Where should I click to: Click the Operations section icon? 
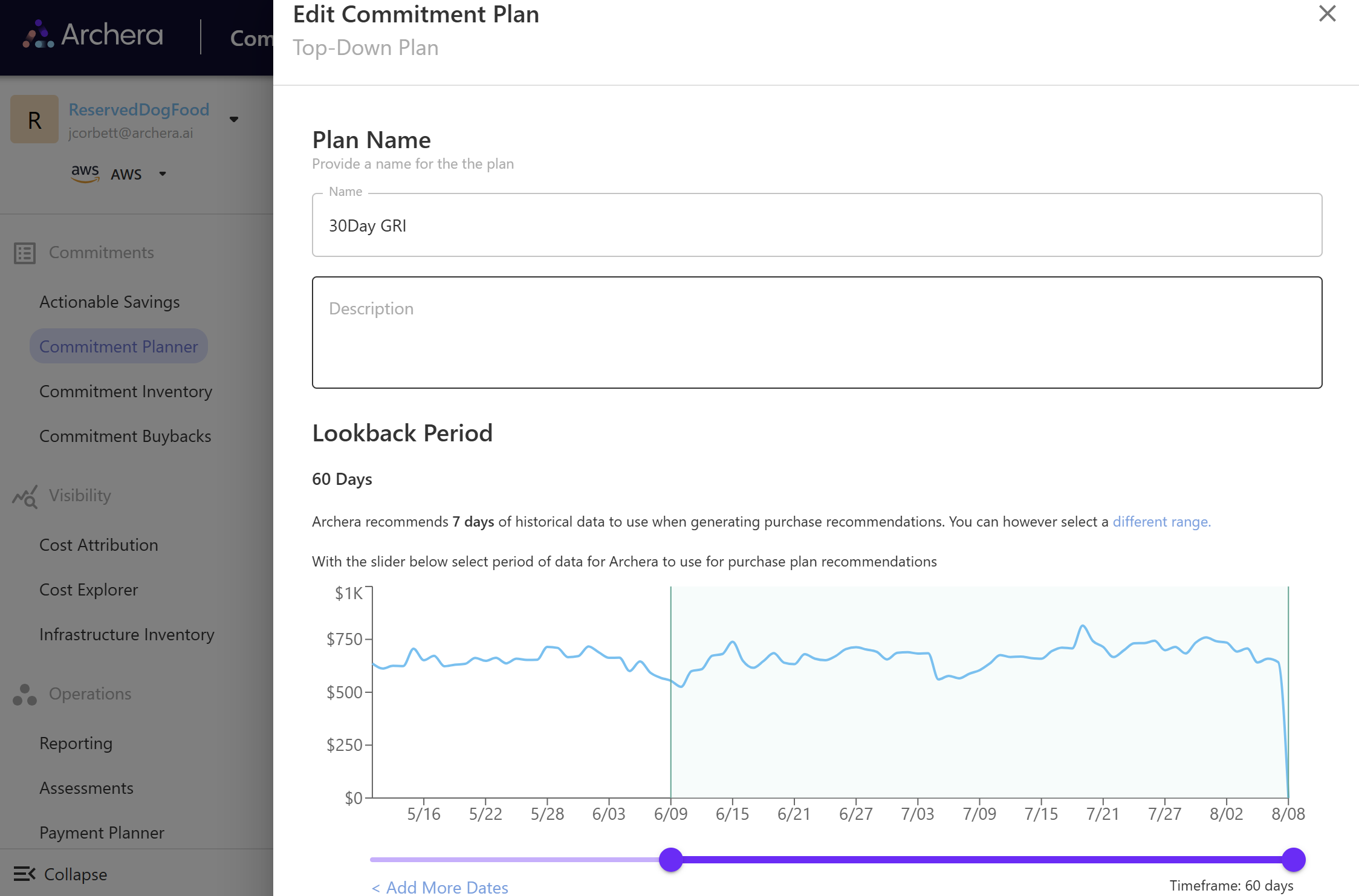pyautogui.click(x=24, y=694)
